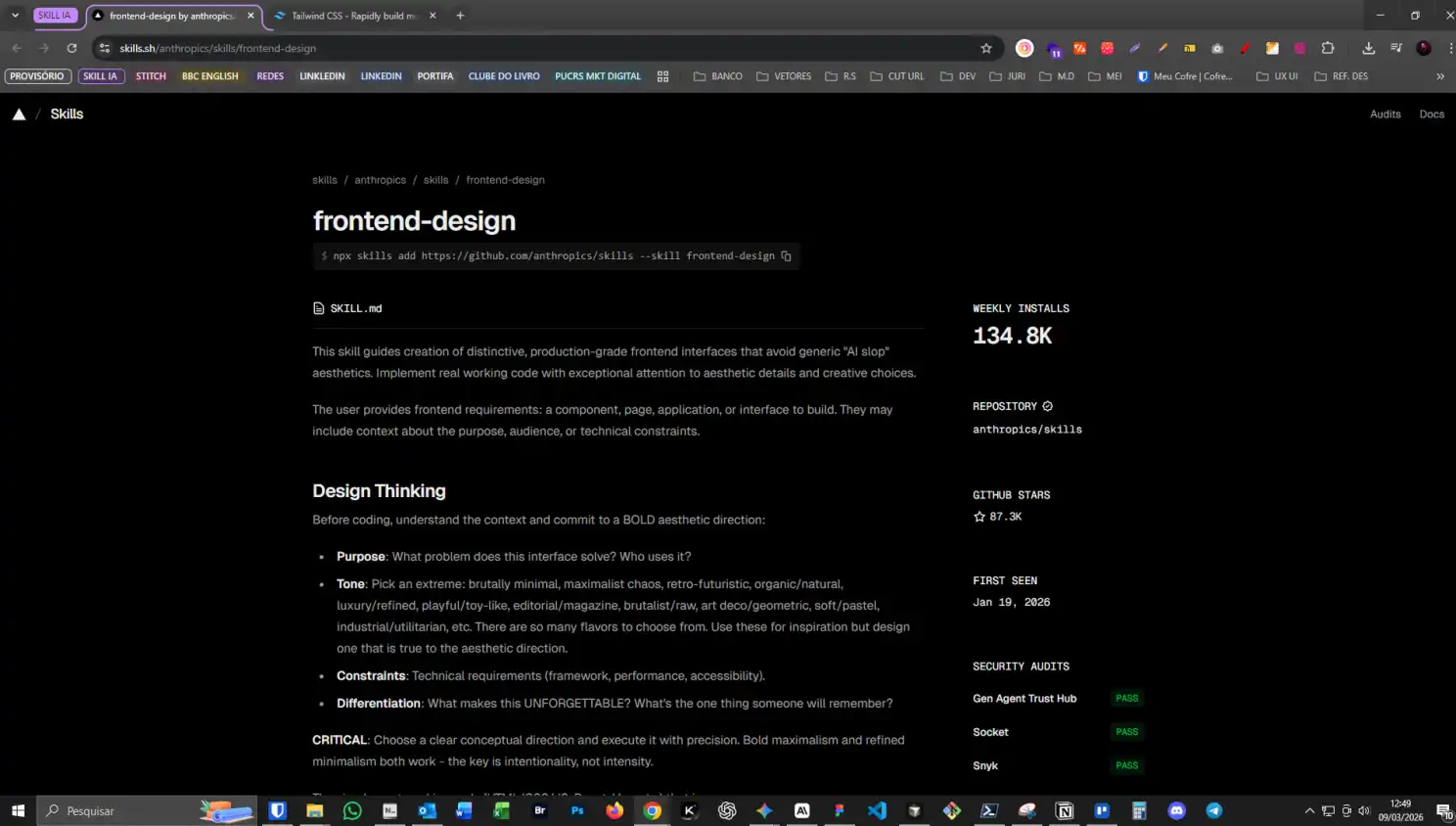
Task: Open Photoshop from the taskbar
Action: tap(577, 810)
